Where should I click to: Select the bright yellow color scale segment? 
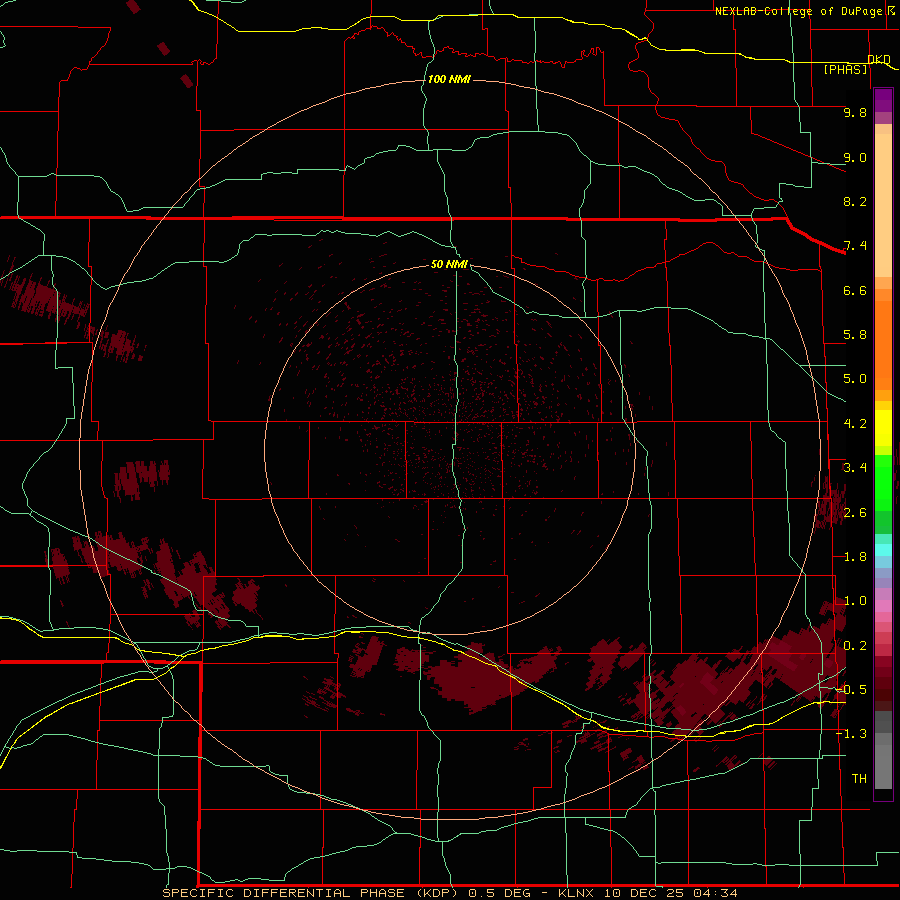(x=883, y=428)
